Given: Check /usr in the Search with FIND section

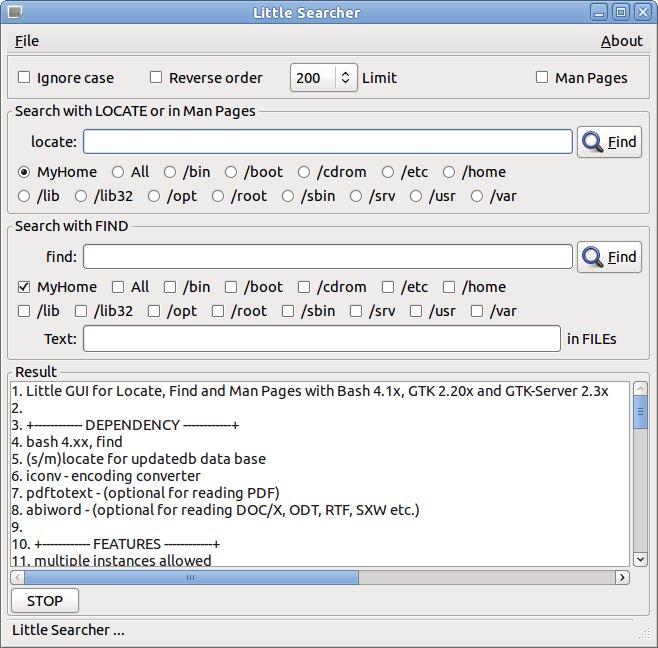Looking at the screenshot, I should (417, 311).
